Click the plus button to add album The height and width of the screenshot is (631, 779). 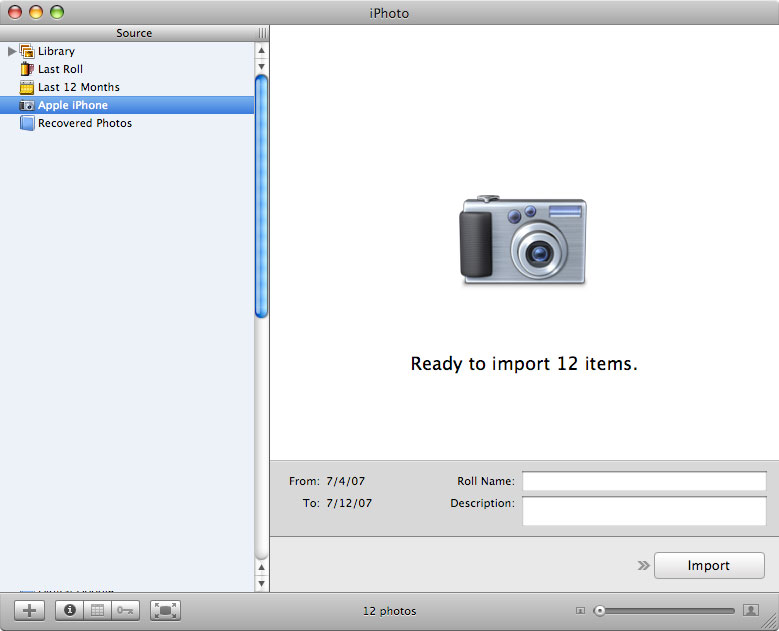(29, 611)
